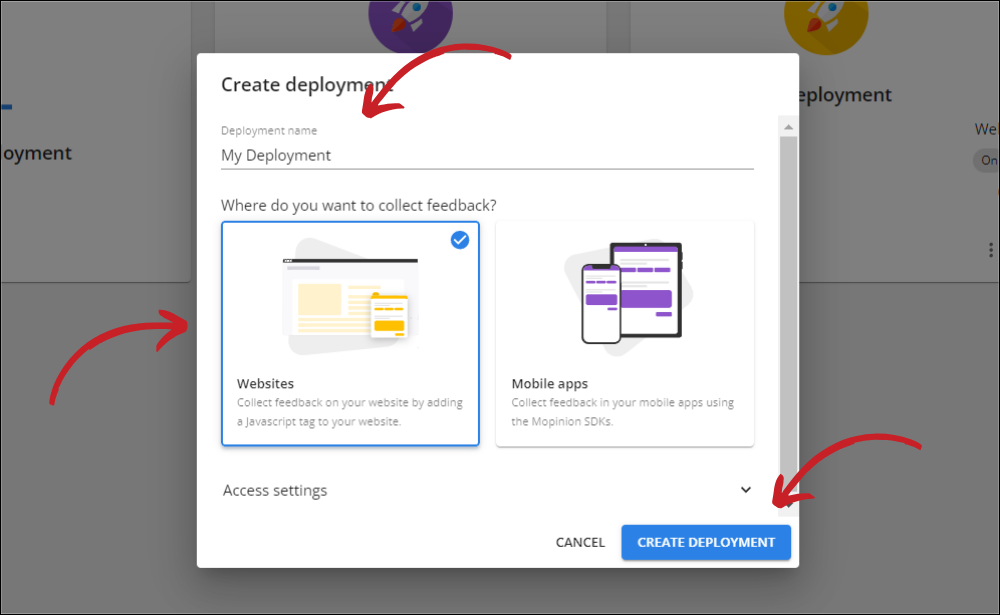Expand the Access settings section

click(x=275, y=490)
